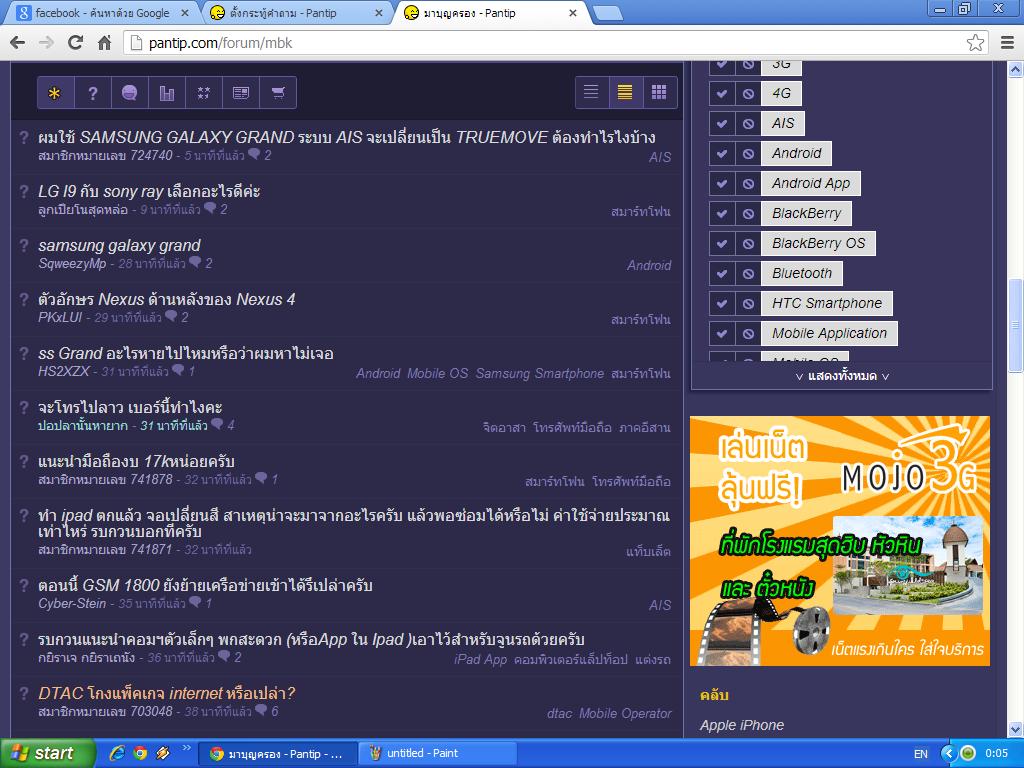Click Samsung Smartphone tag on ss Grand thread
The image size is (1024, 768).
[x=539, y=374]
